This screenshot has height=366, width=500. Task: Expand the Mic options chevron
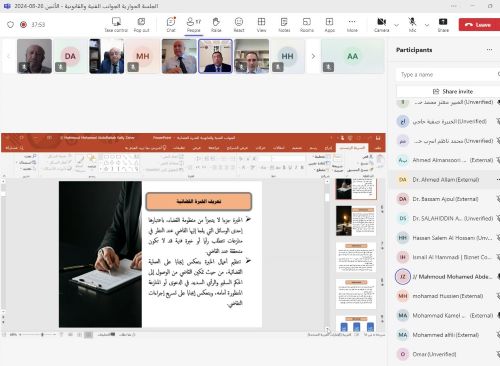(x=427, y=25)
